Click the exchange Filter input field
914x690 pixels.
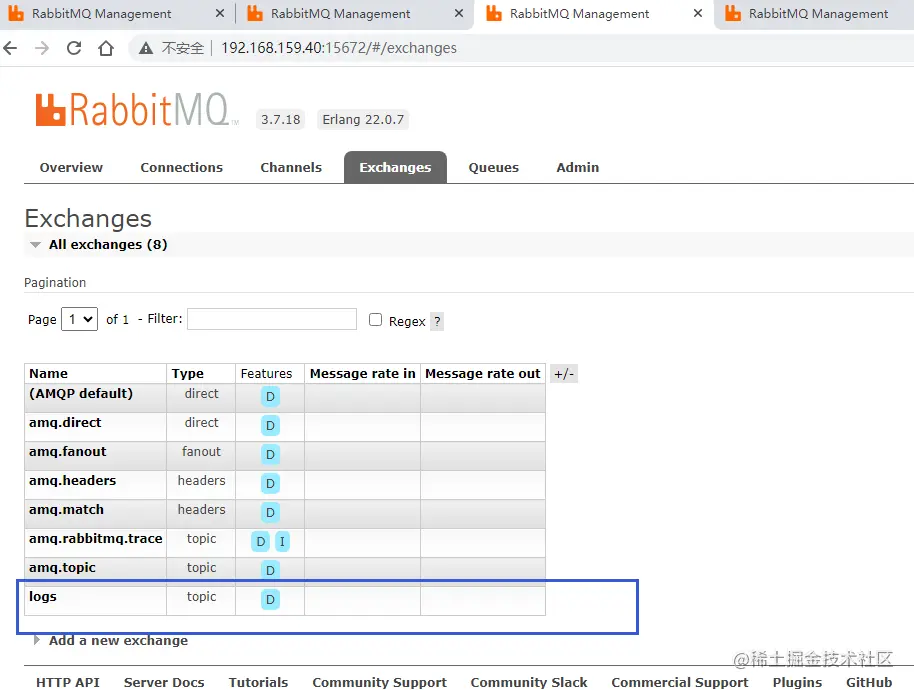point(272,319)
